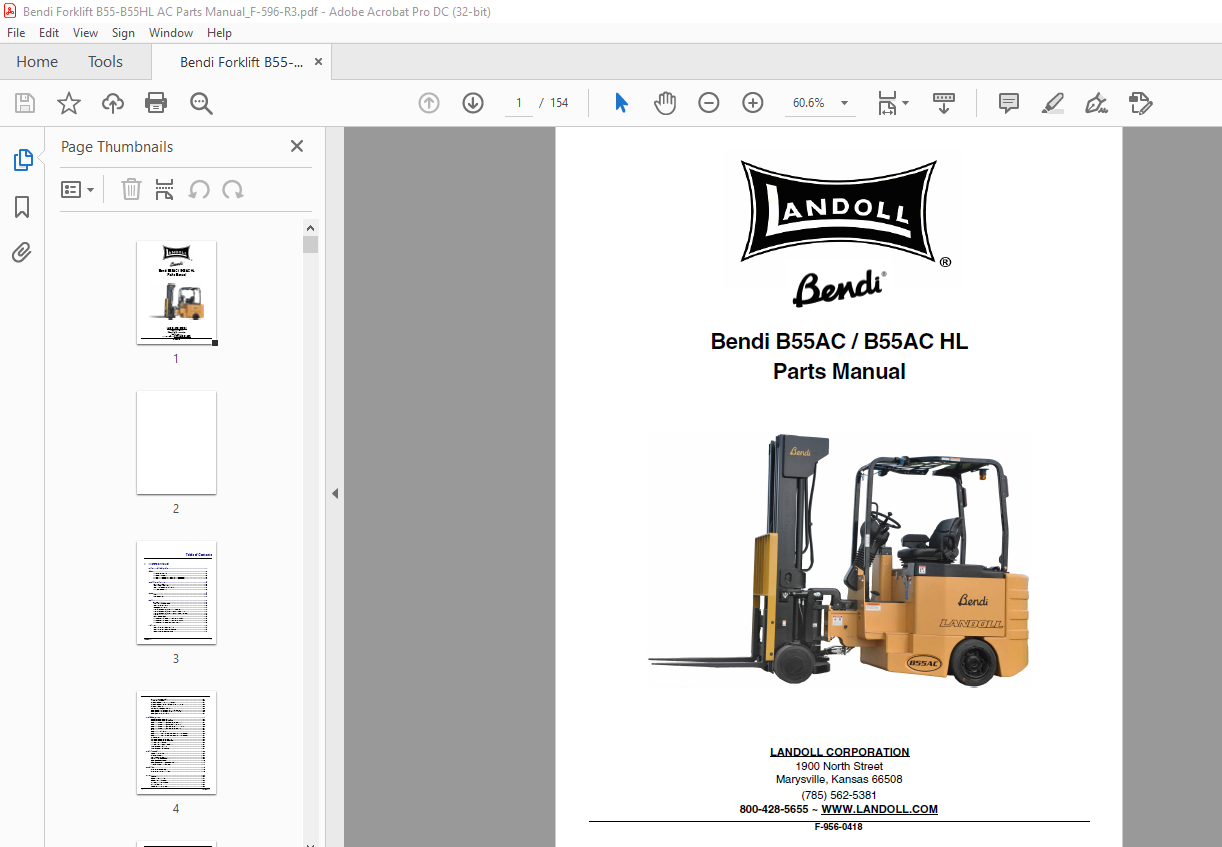This screenshot has width=1222, height=847.
Task: Open the sign document pen tool
Action: coord(1097,103)
